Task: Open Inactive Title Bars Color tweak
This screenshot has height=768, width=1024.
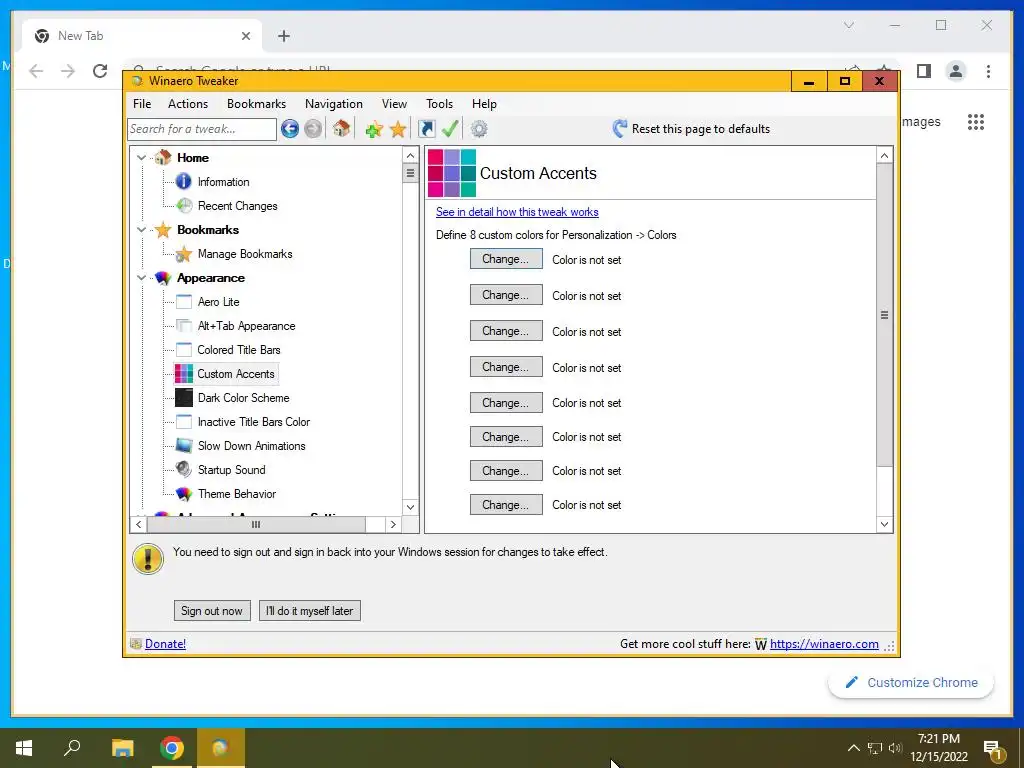Action: click(254, 422)
